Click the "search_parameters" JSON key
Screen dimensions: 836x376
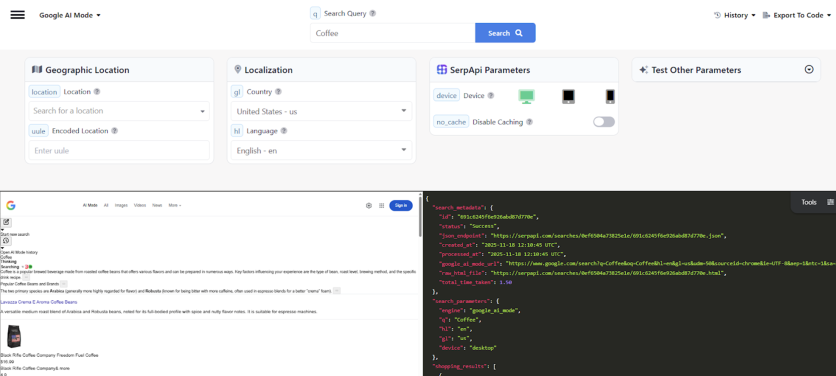[461, 301]
